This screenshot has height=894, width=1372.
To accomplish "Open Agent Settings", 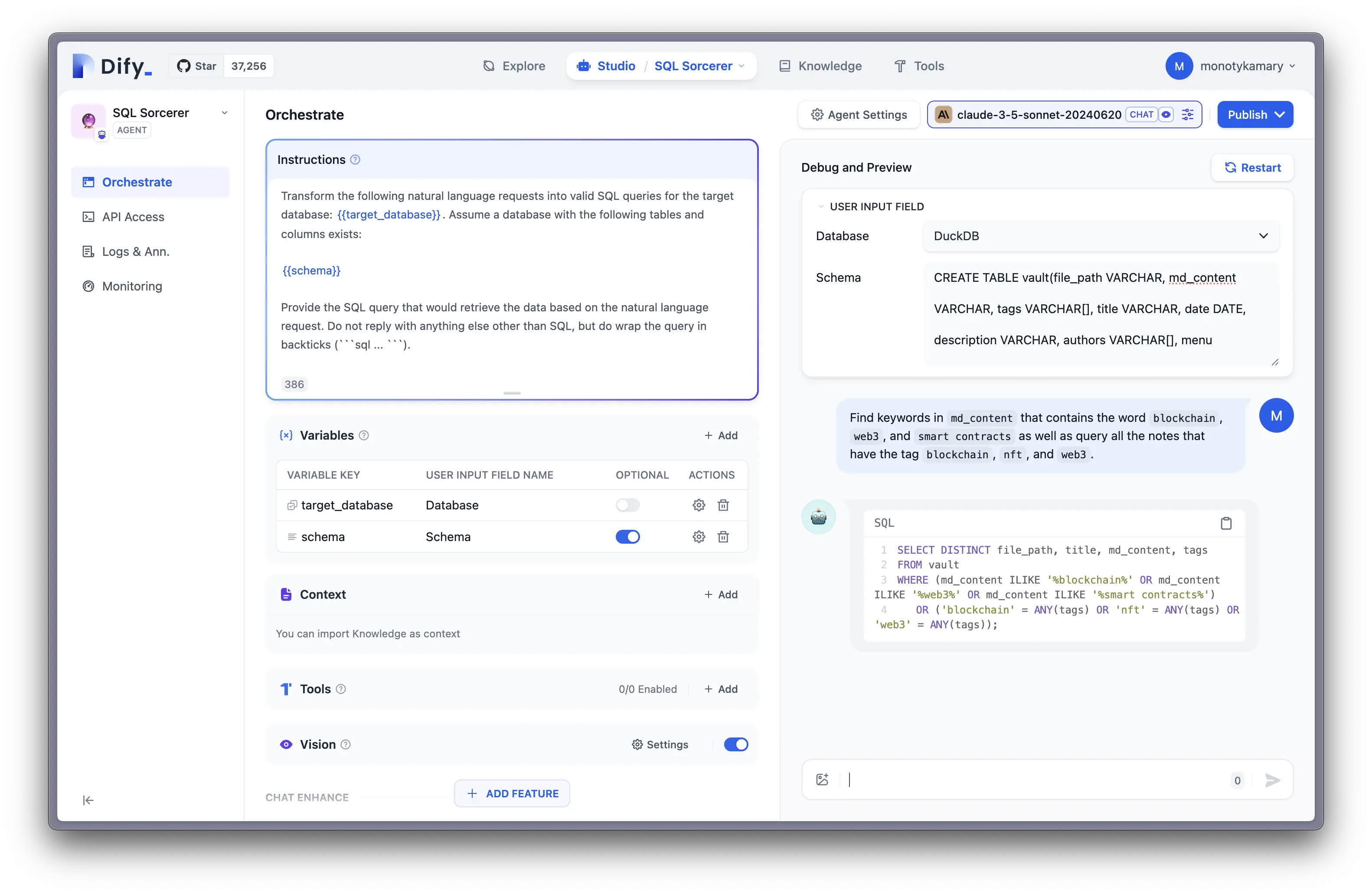I will (x=859, y=115).
